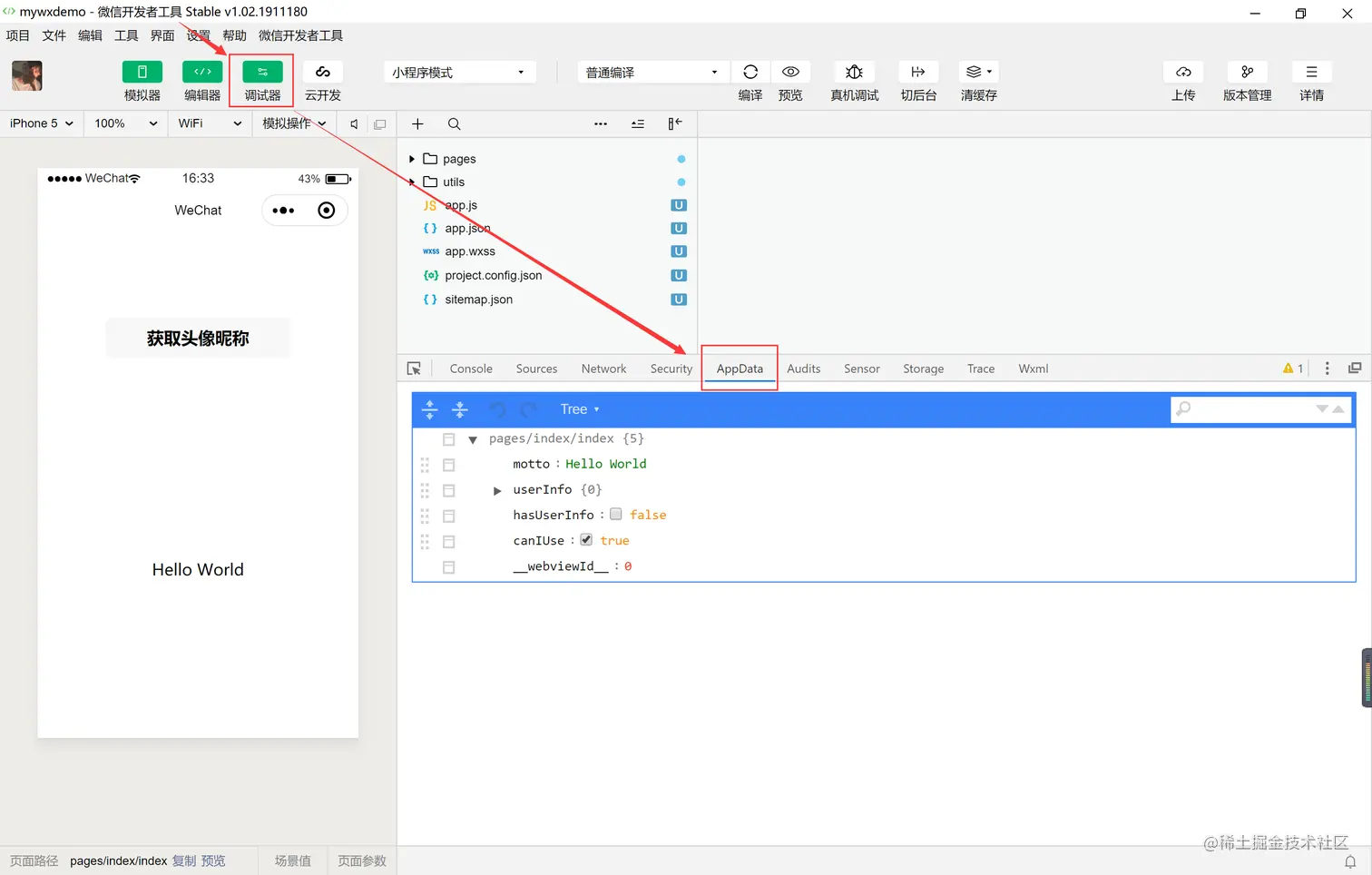Image resolution: width=1372 pixels, height=875 pixels.
Task: Switch to the Security tab
Action: (x=671, y=369)
